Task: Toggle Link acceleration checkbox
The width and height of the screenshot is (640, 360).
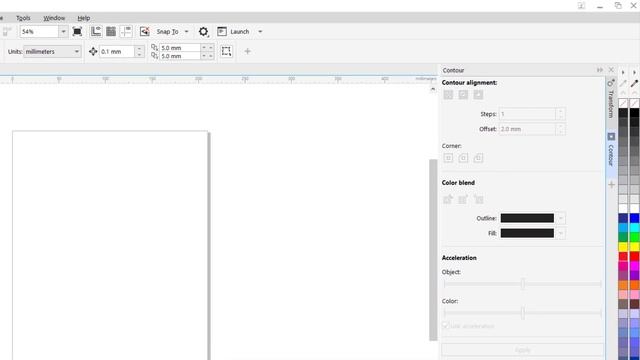Action: tap(446, 326)
